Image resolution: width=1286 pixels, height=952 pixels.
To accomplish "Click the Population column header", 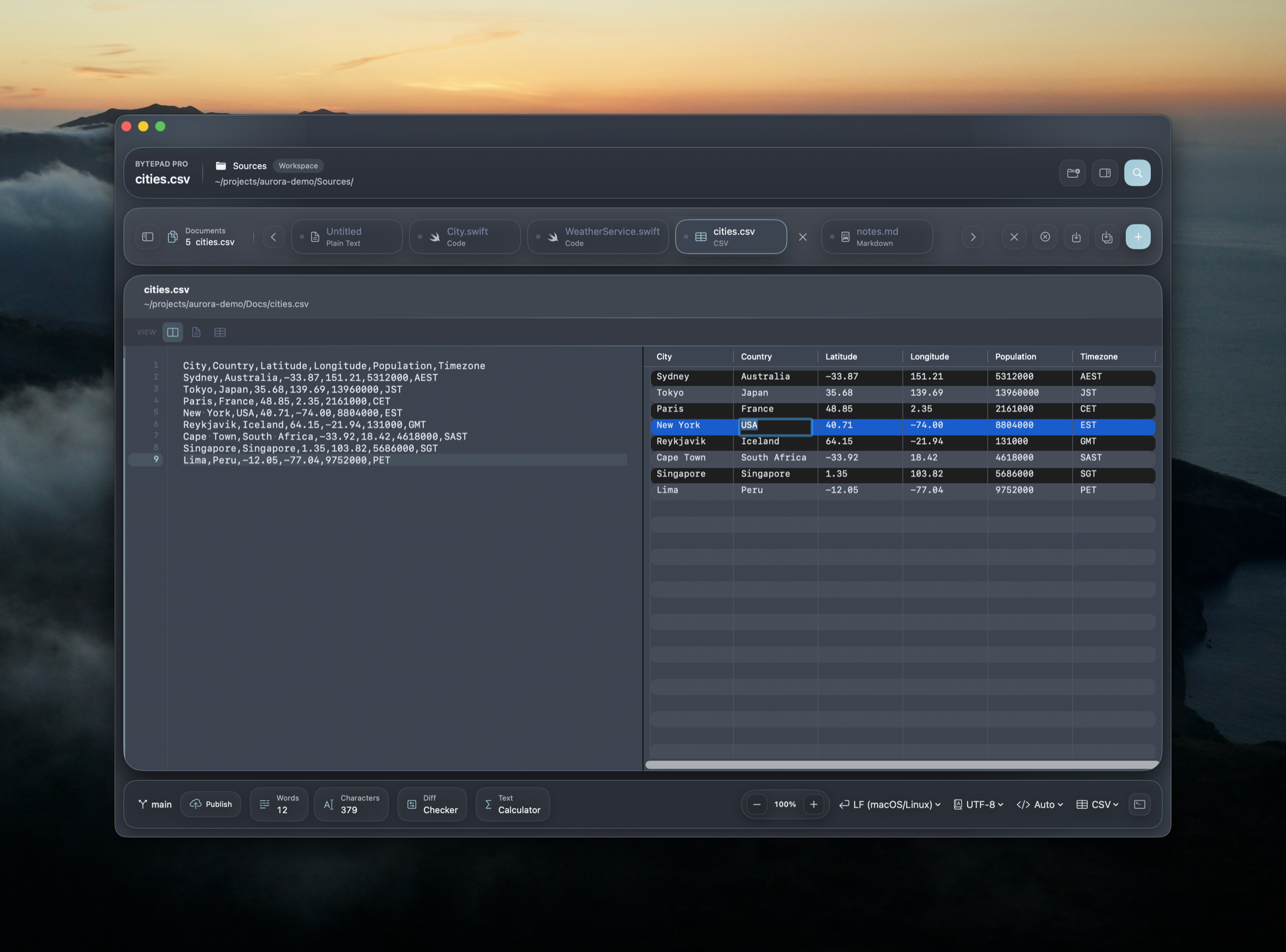I will tap(1030, 356).
